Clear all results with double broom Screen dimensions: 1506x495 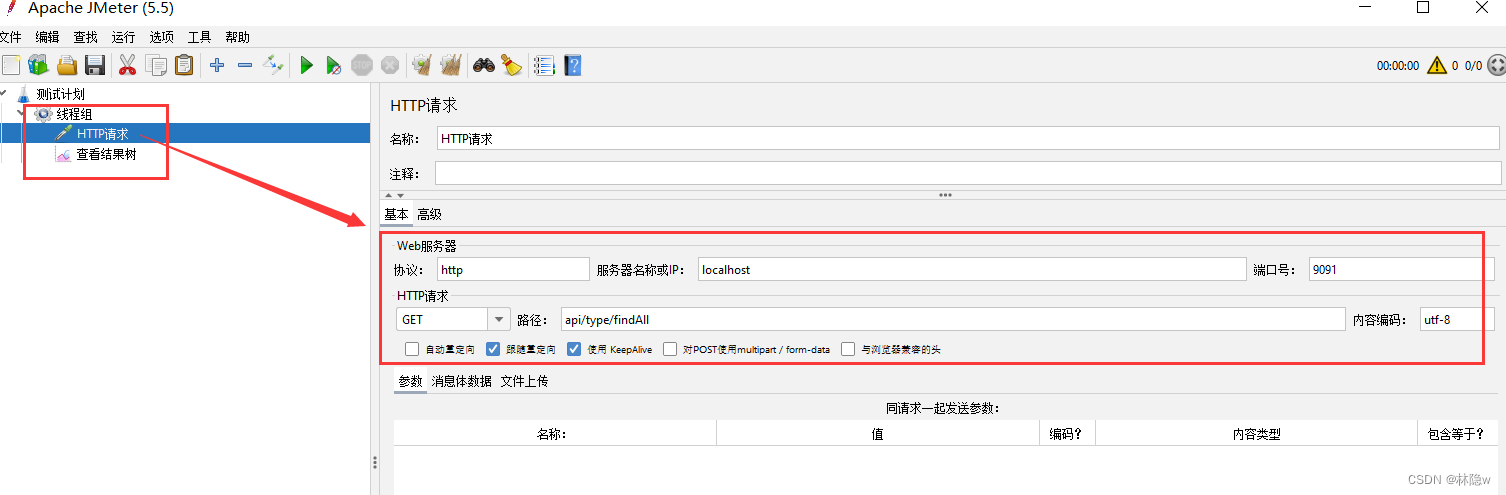[x=451, y=65]
